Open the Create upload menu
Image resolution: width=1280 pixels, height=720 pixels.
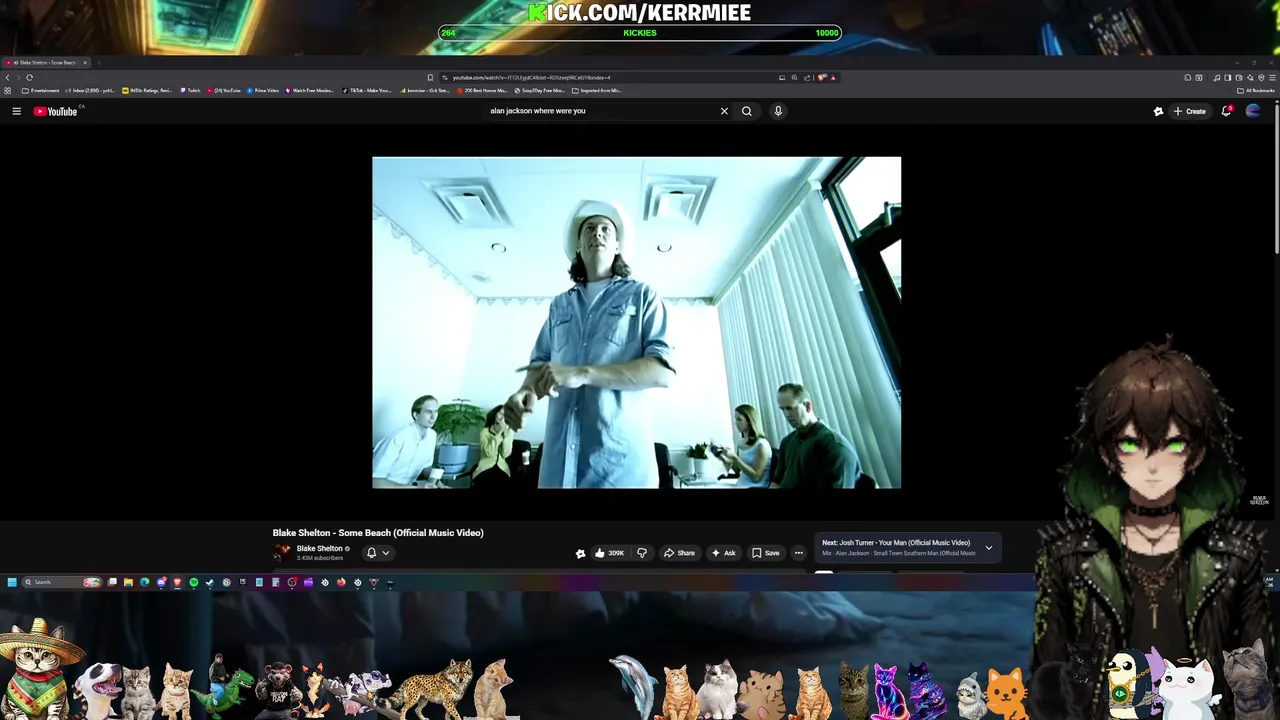coord(1189,111)
